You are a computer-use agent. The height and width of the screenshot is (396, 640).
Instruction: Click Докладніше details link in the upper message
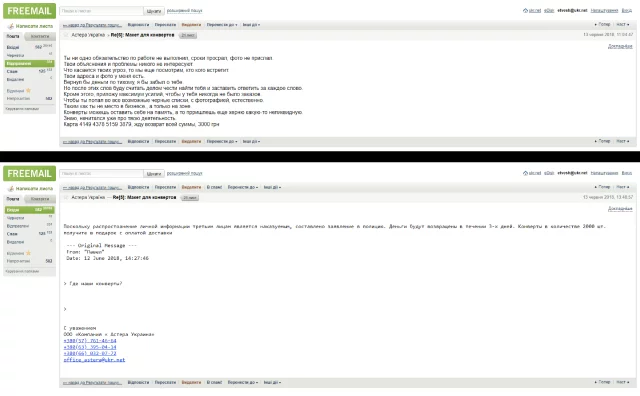(x=620, y=46)
